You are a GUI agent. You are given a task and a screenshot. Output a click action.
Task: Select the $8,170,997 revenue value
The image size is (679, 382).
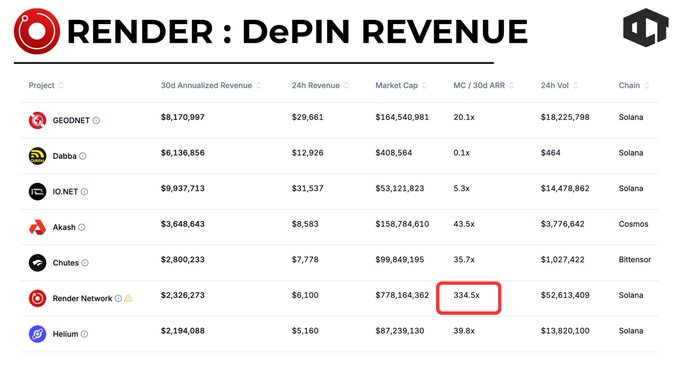pyautogui.click(x=183, y=117)
